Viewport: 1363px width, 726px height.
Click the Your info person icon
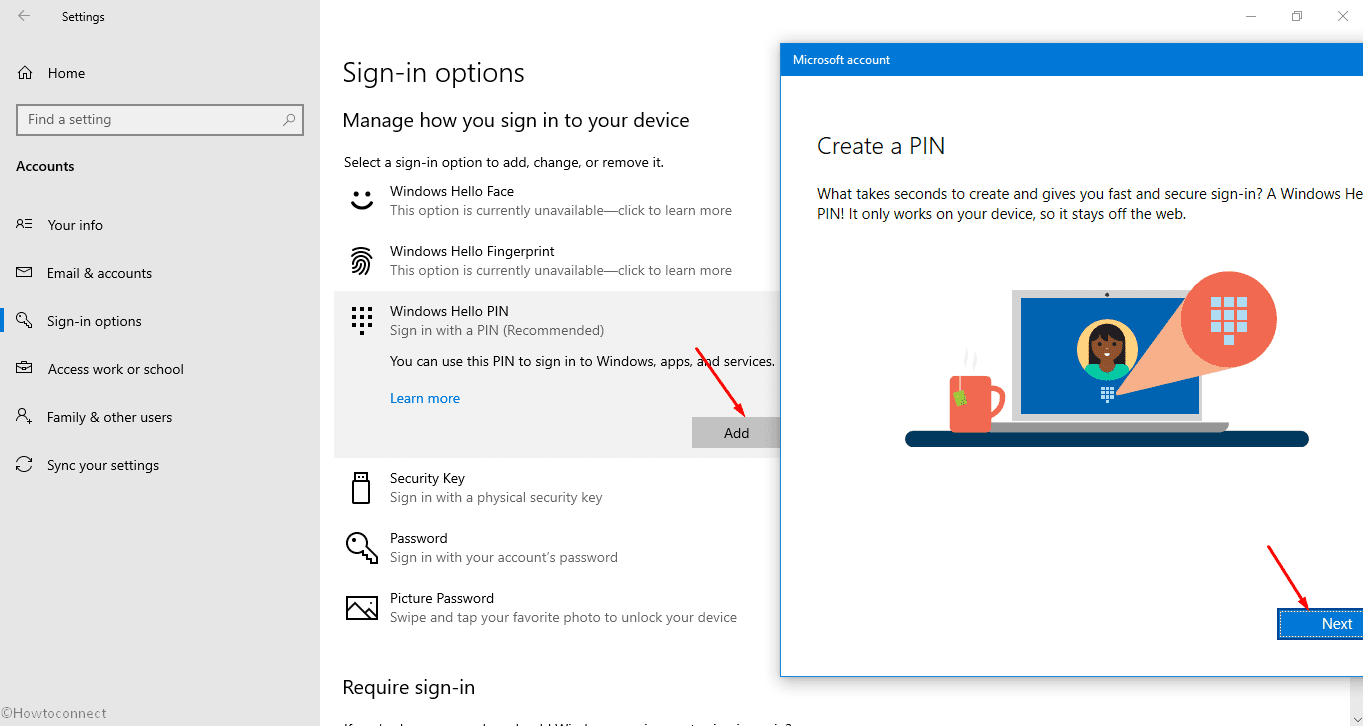pos(25,225)
